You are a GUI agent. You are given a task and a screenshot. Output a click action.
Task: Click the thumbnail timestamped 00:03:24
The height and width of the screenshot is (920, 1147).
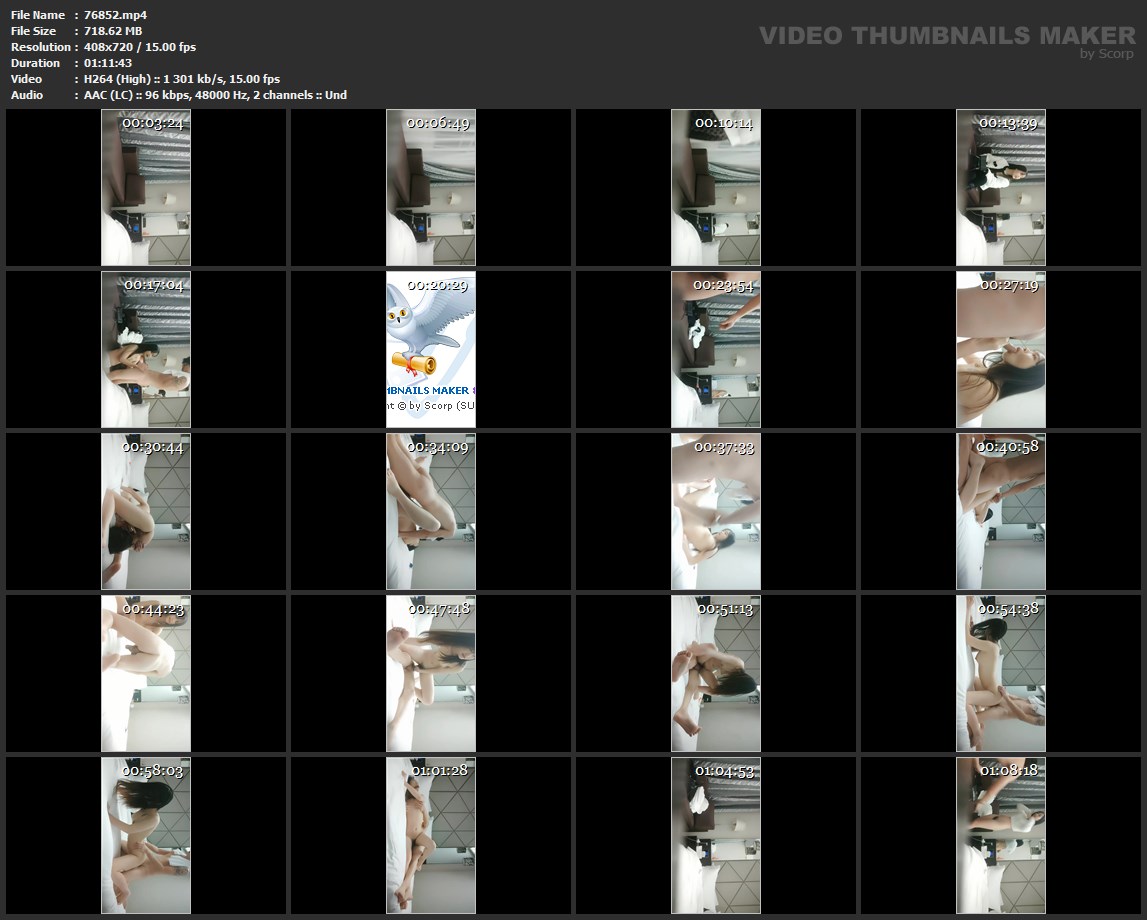coord(146,188)
